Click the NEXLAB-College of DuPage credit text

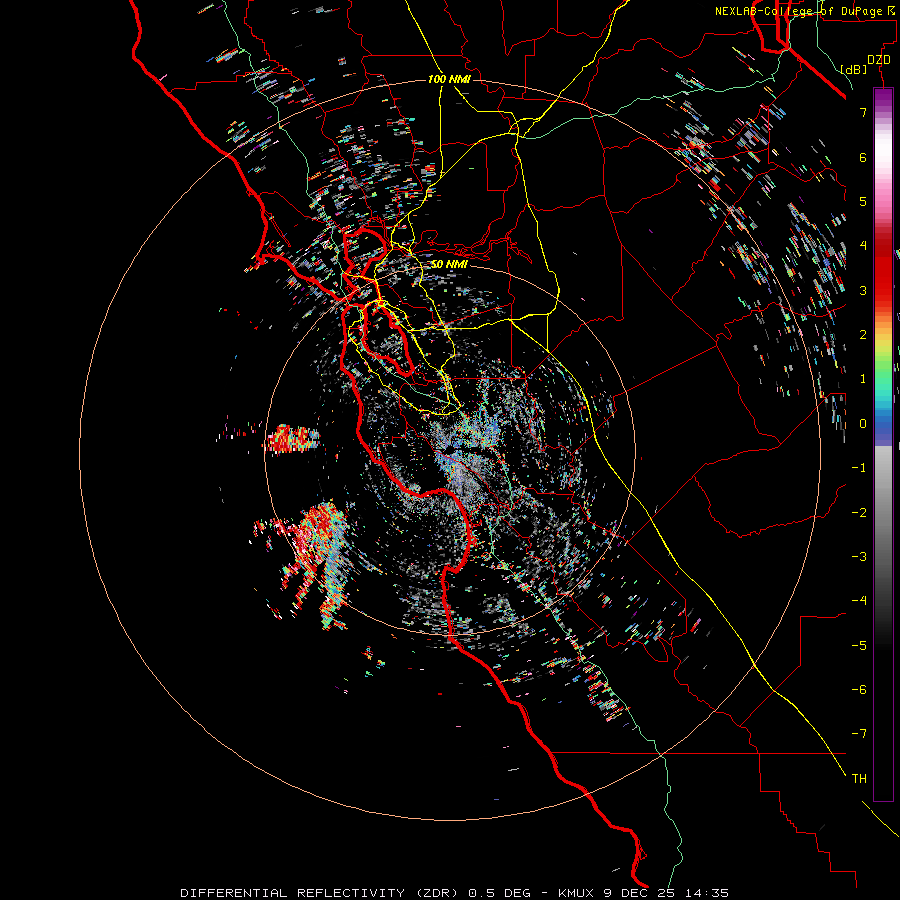pos(806,11)
